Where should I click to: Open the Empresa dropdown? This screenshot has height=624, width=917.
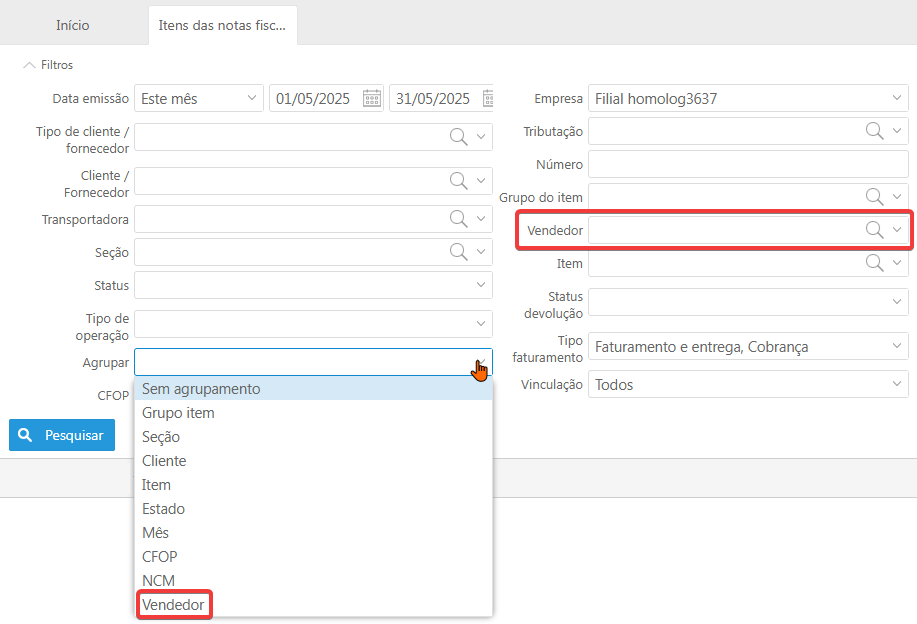(x=896, y=98)
